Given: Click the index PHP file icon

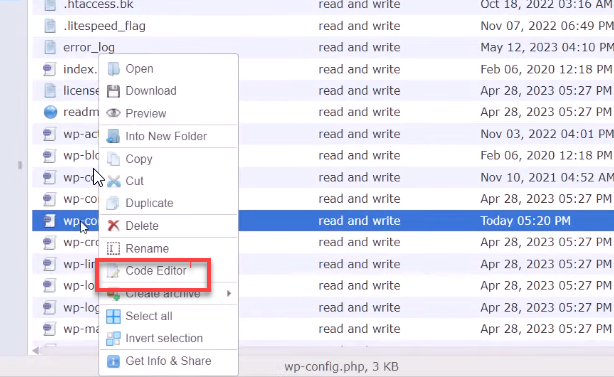Looking at the screenshot, I should 49,69.
